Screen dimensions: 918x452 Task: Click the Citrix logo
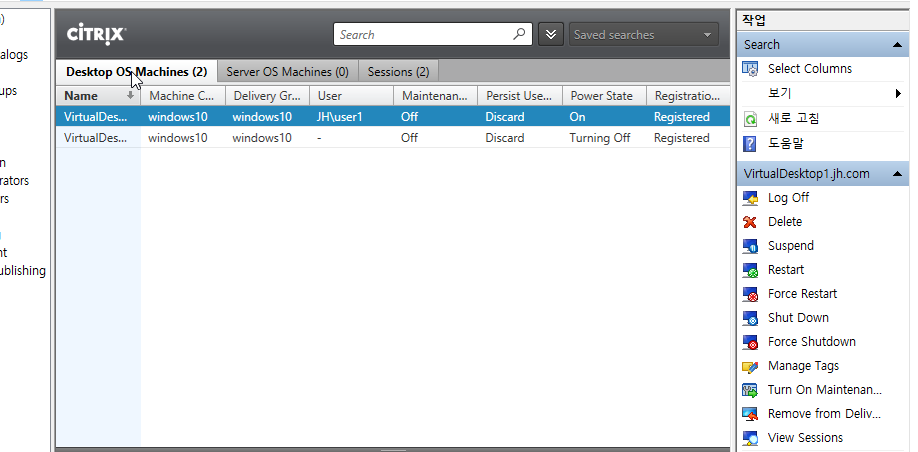pos(96,35)
